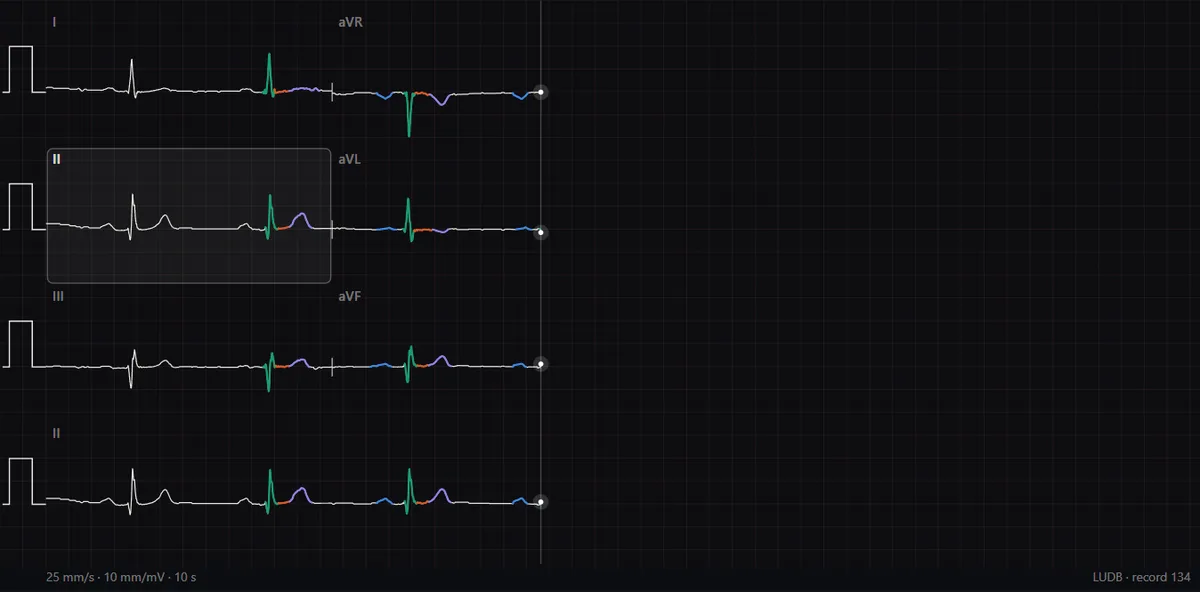Click the bottom rhythm strip II label
The height and width of the screenshot is (592, 1200).
tap(56, 433)
